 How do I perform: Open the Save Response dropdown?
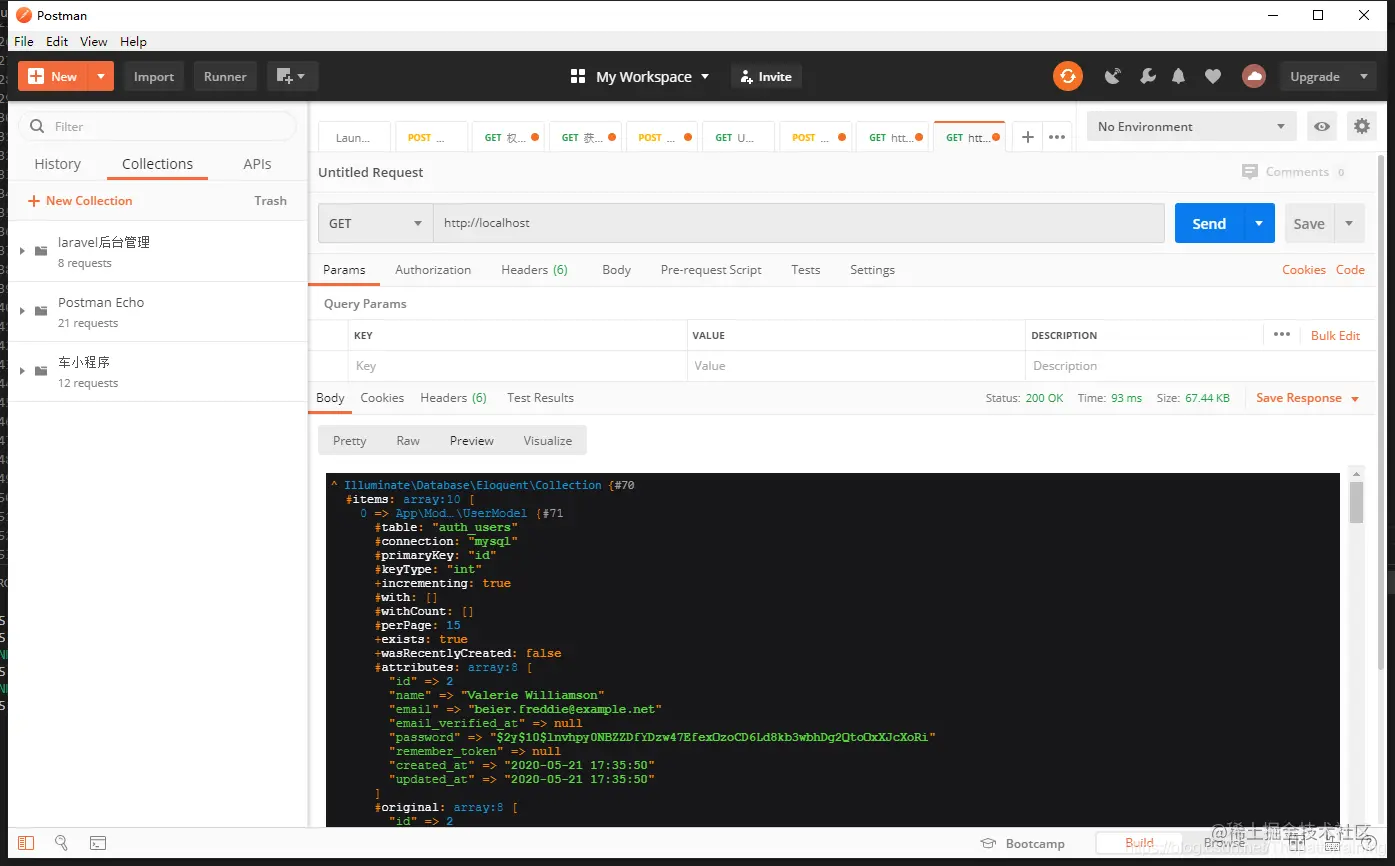[x=1308, y=398]
